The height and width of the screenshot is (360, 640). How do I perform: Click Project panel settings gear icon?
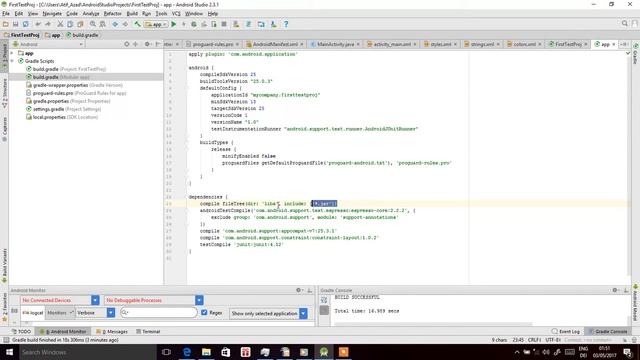tap(147, 44)
